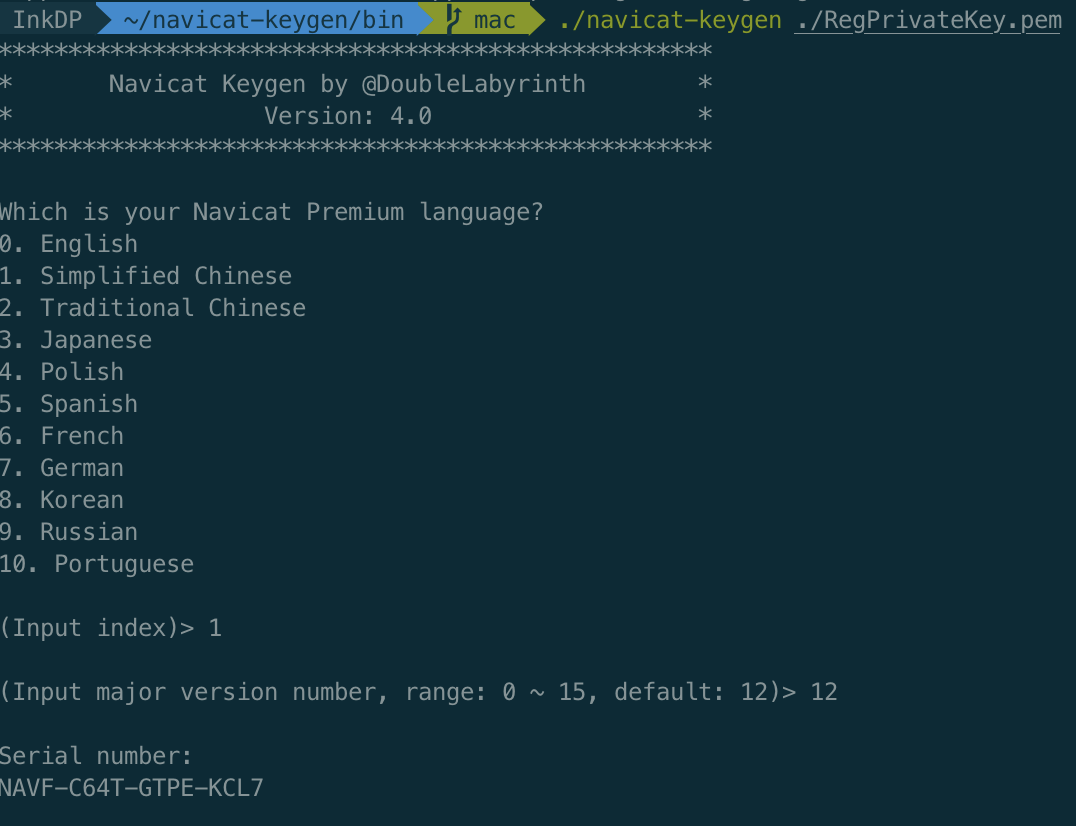Click the Serial number label
Image resolution: width=1076 pixels, height=826 pixels.
(x=96, y=756)
